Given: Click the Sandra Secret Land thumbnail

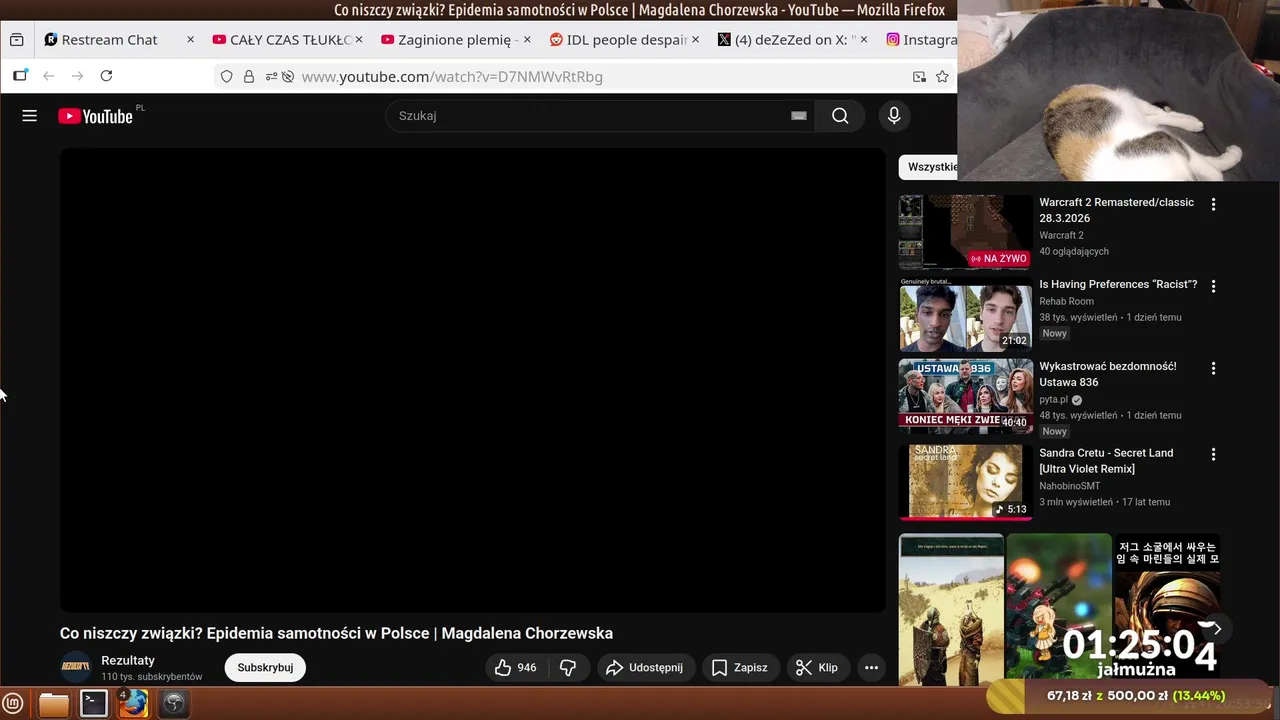Looking at the screenshot, I should pos(965,482).
